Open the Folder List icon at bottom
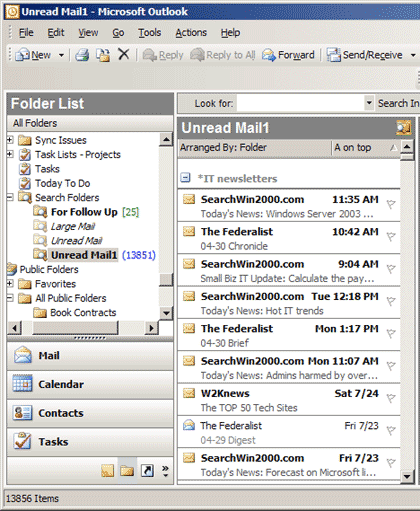The image size is (420, 511). click(127, 471)
